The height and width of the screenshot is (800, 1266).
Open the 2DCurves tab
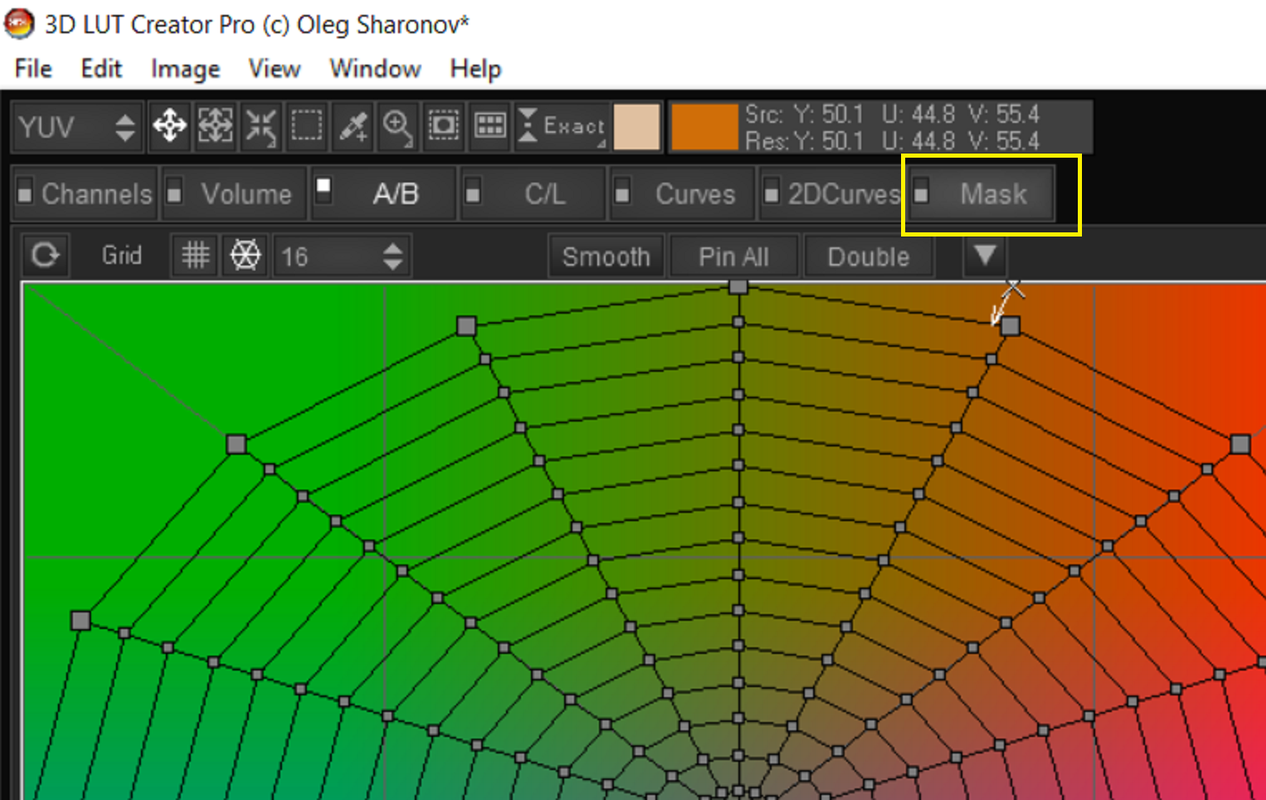point(831,194)
